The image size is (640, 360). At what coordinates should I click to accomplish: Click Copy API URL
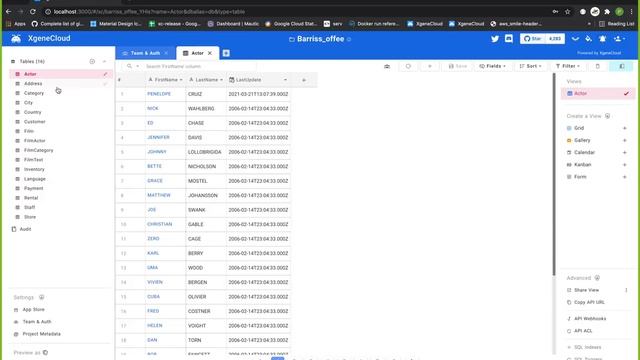(589, 302)
